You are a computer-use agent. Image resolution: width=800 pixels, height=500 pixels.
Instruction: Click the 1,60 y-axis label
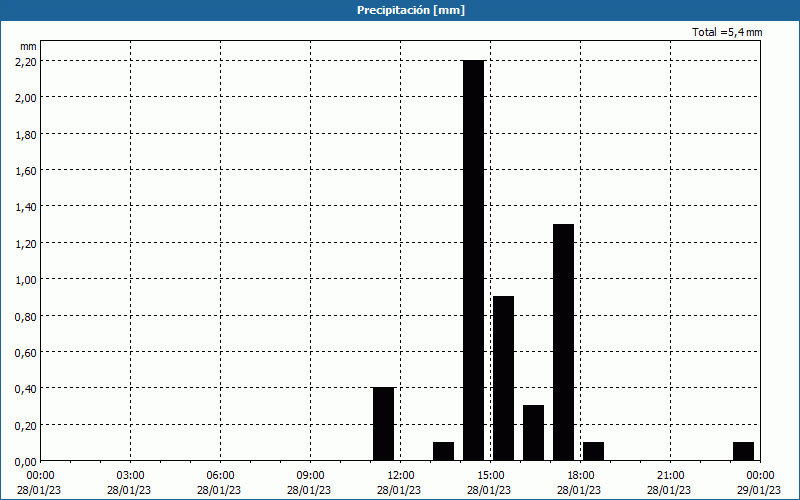pos(26,170)
